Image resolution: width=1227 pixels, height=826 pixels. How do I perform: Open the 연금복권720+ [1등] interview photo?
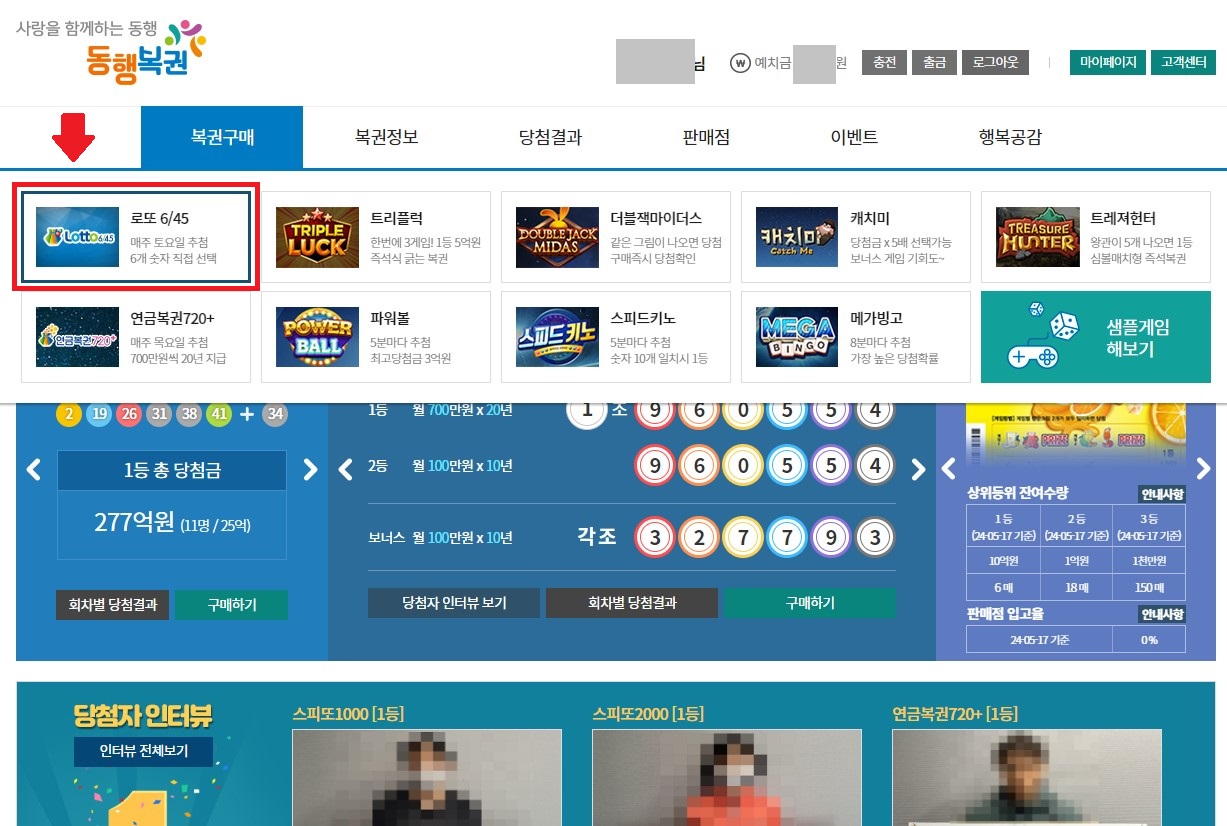coord(1027,777)
